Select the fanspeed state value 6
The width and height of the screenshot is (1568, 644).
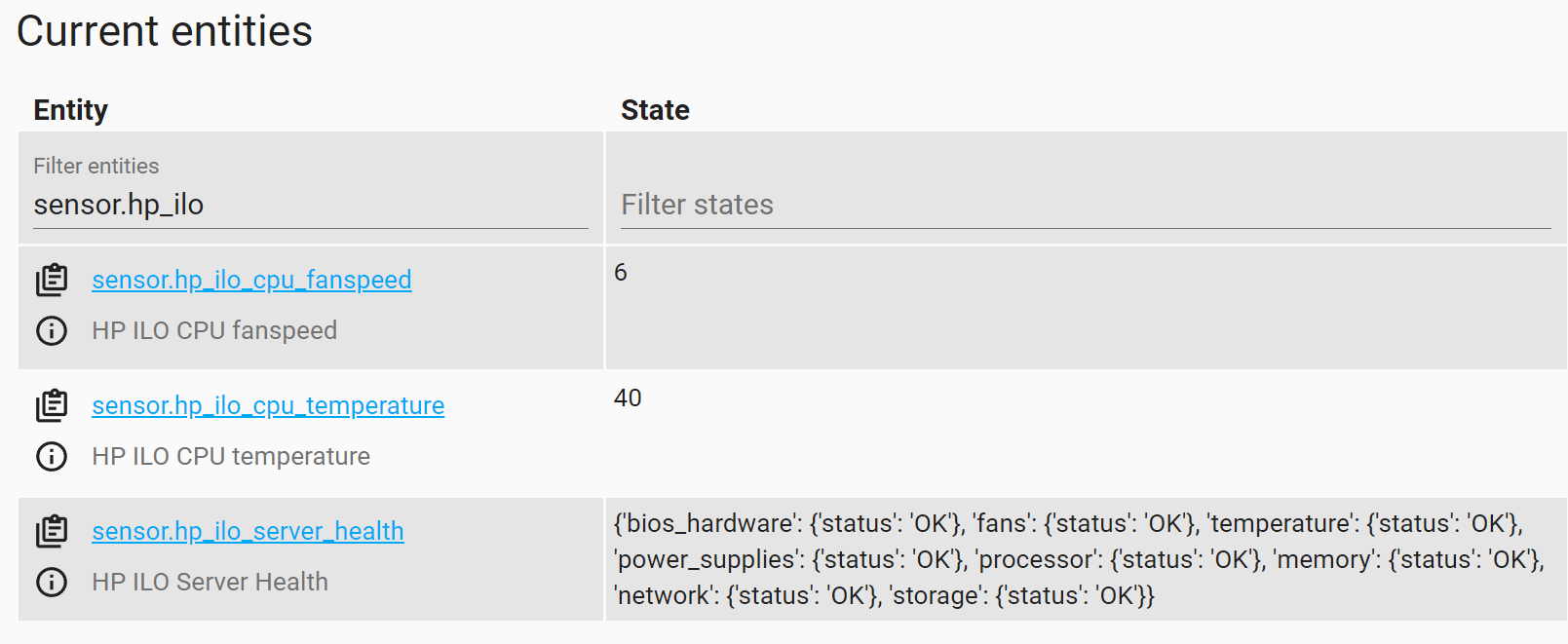point(621,273)
